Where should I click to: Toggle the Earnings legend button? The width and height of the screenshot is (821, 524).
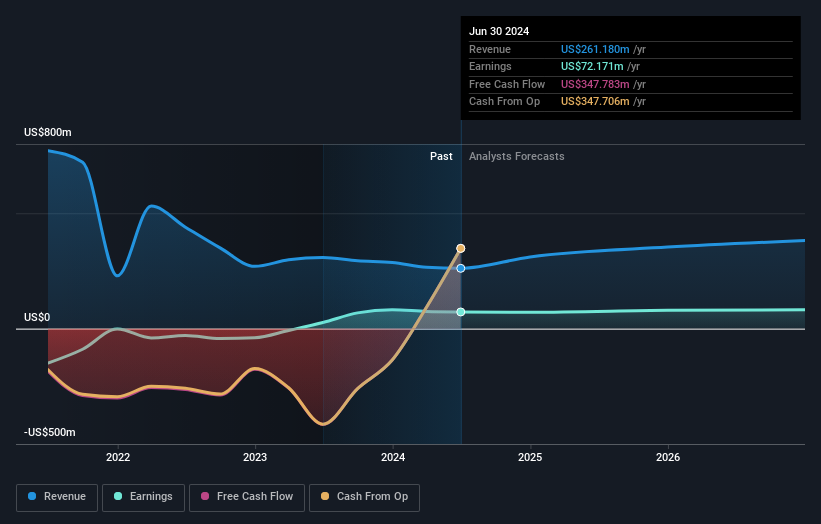143,497
